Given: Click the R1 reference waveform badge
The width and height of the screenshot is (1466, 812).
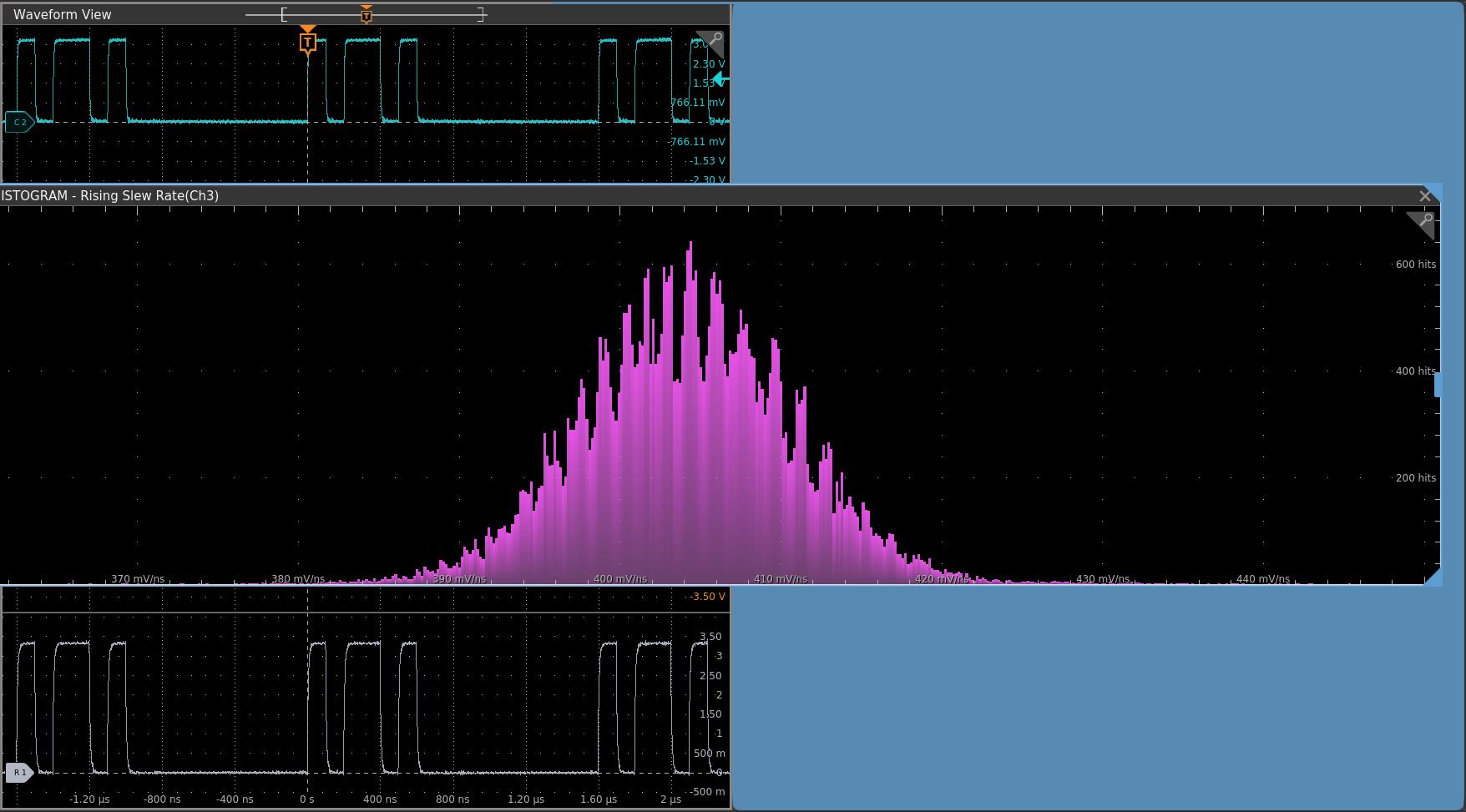Looking at the screenshot, I should (18, 773).
